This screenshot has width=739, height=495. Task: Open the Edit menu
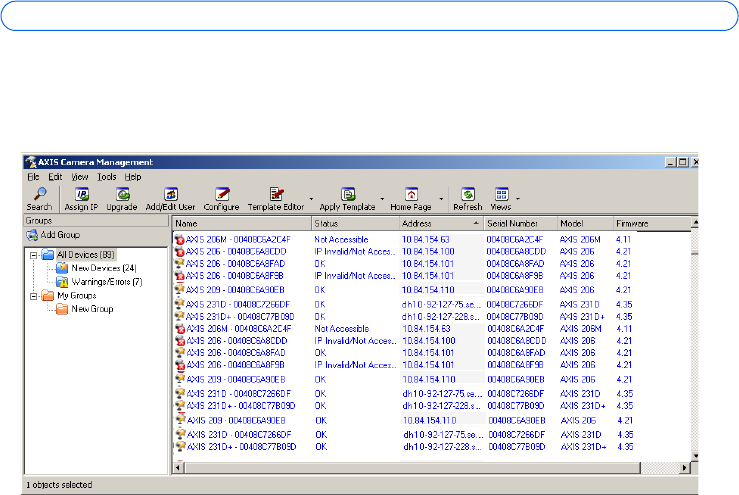pyautogui.click(x=55, y=177)
